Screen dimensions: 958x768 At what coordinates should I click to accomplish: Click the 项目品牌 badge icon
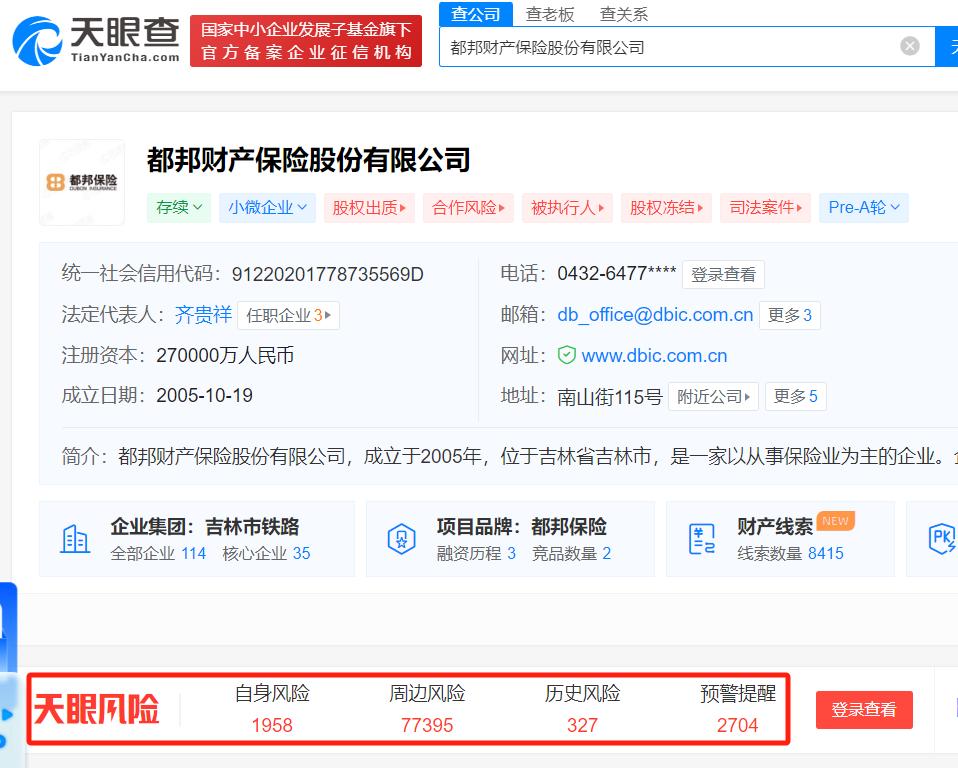coord(401,539)
